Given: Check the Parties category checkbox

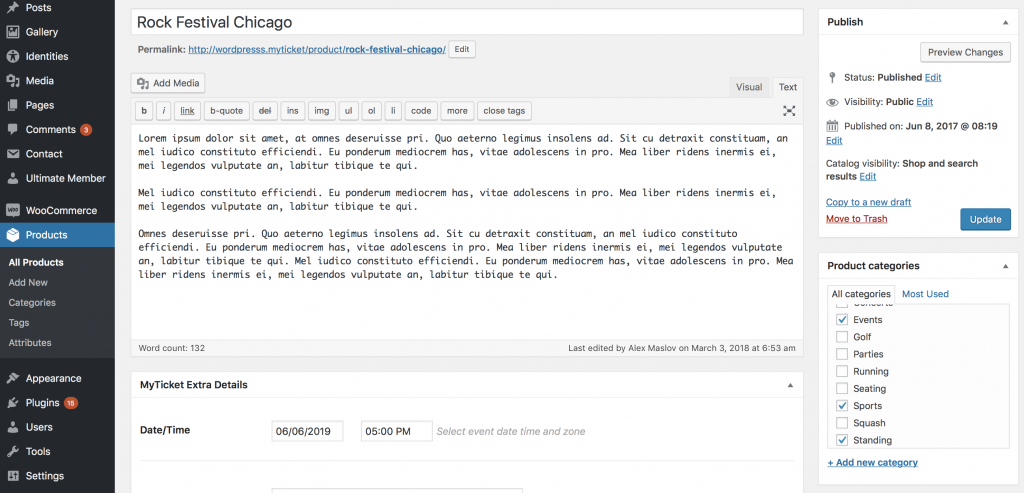Looking at the screenshot, I should (x=842, y=354).
